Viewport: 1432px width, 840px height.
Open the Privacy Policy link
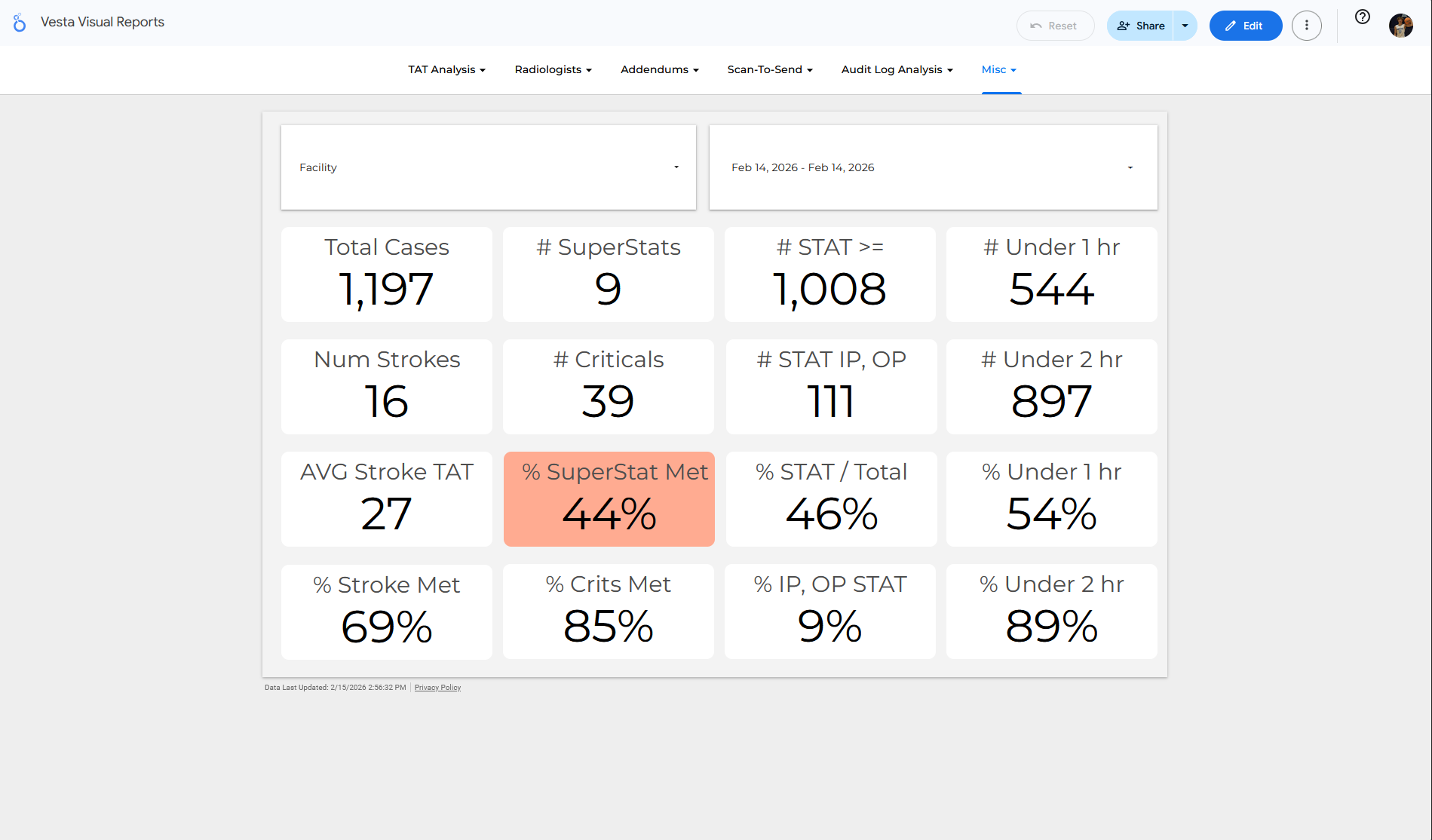[437, 687]
